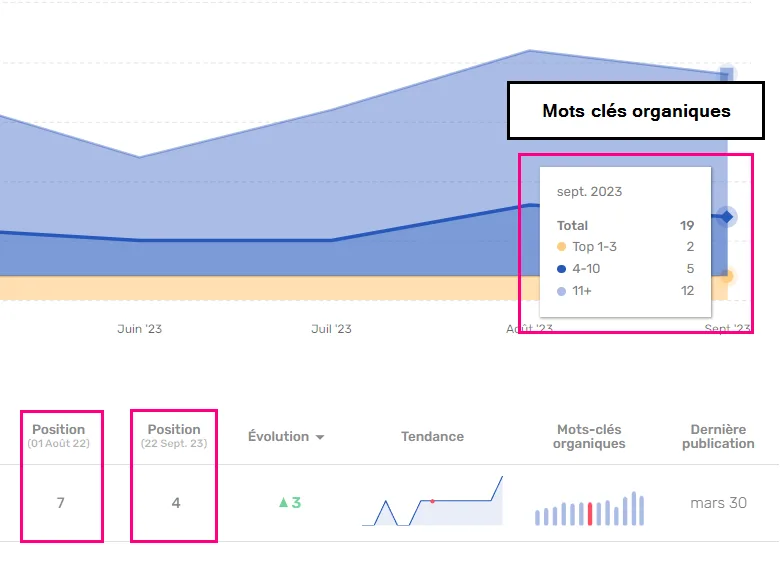
Task: Click the mars 30 publication date
Action: point(718,503)
